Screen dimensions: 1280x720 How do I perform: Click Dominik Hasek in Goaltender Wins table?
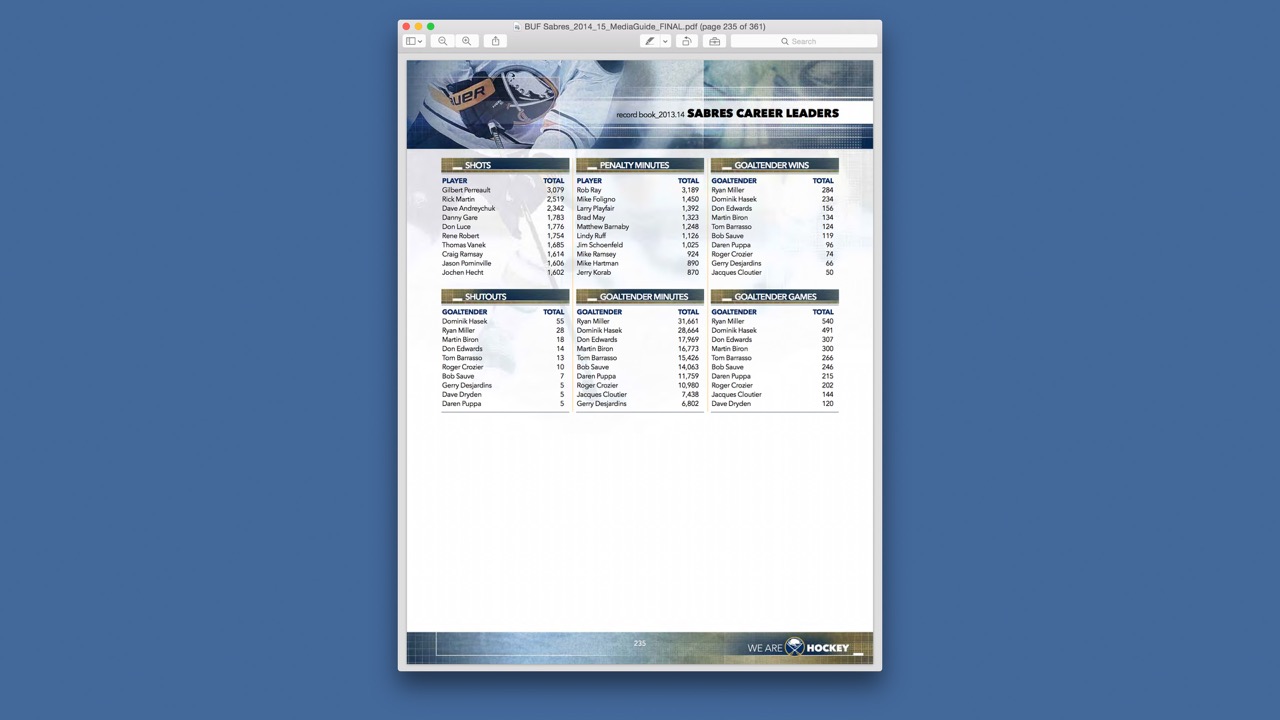[x=734, y=199]
